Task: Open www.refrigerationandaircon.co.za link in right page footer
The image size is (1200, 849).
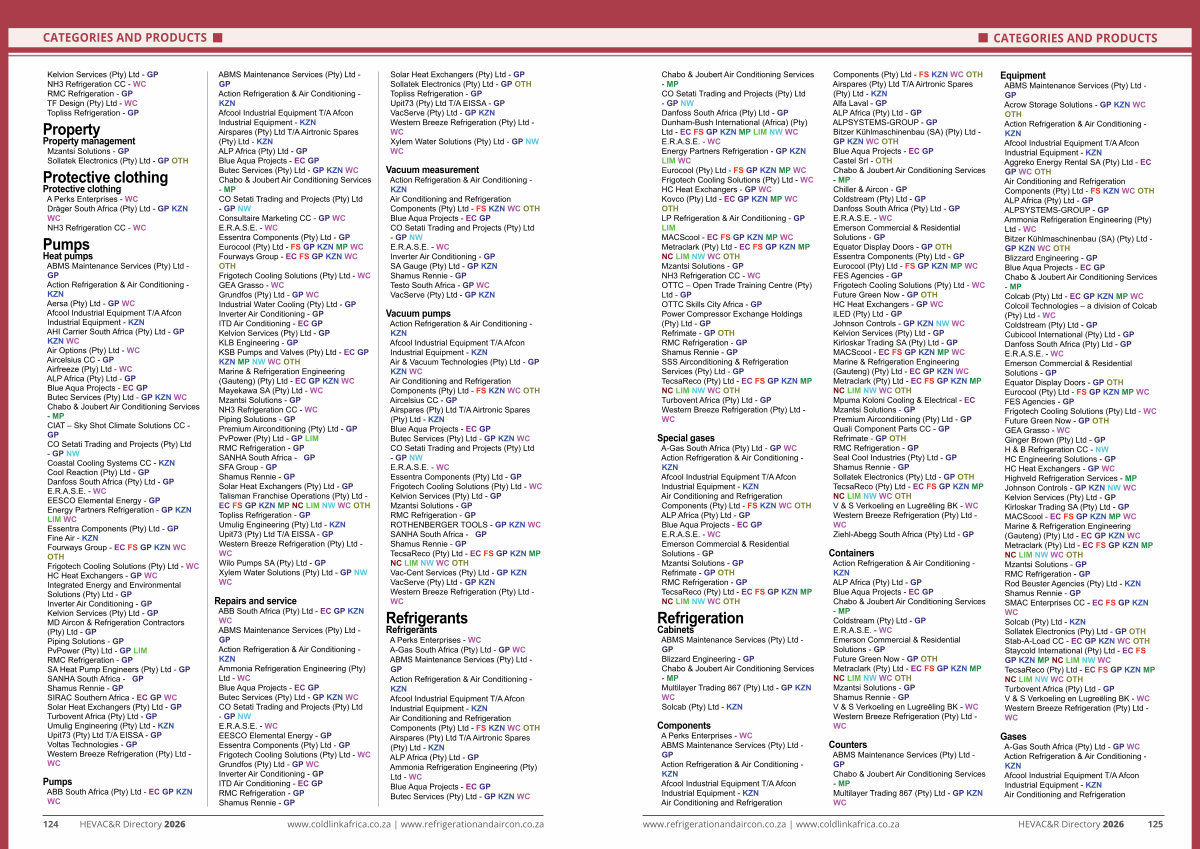Action: tap(714, 825)
